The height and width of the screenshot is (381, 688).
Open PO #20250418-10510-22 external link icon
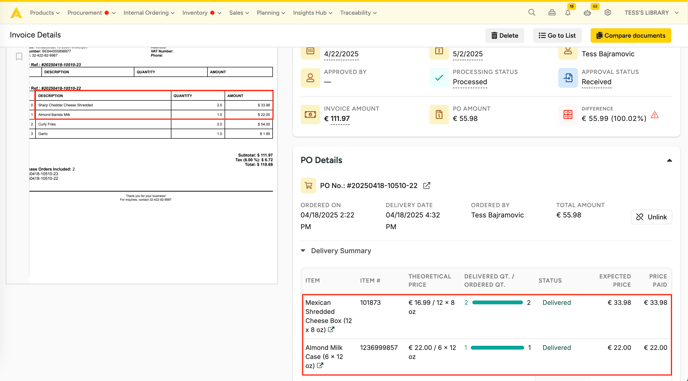(x=426, y=186)
